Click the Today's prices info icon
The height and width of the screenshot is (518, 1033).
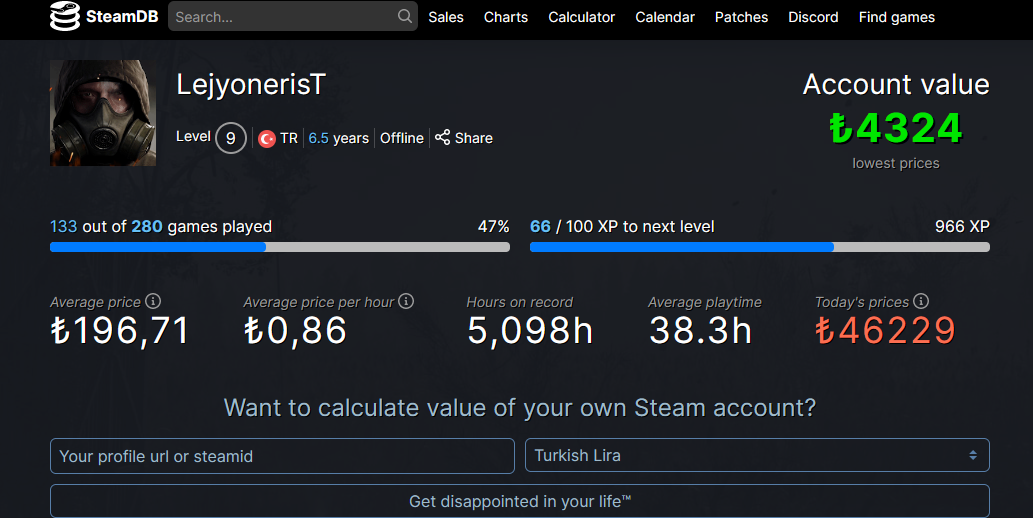tap(921, 301)
